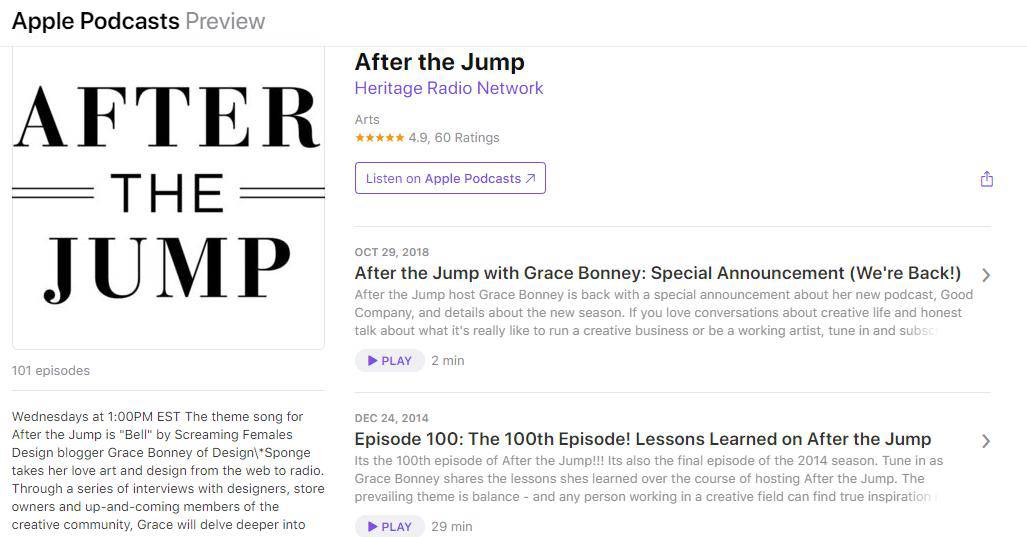
Task: Click the podcast description starting 'Wednesdays at 1:00PM'
Action: (168, 470)
